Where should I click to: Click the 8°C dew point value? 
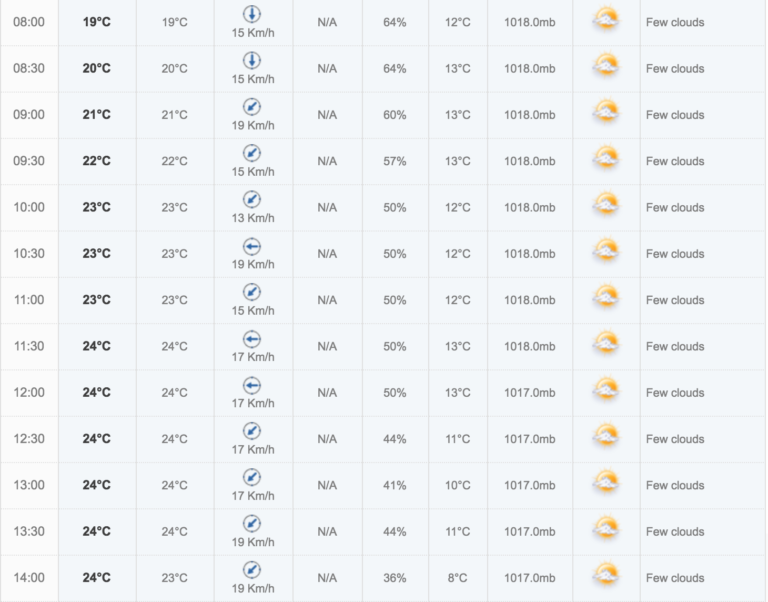(x=457, y=578)
